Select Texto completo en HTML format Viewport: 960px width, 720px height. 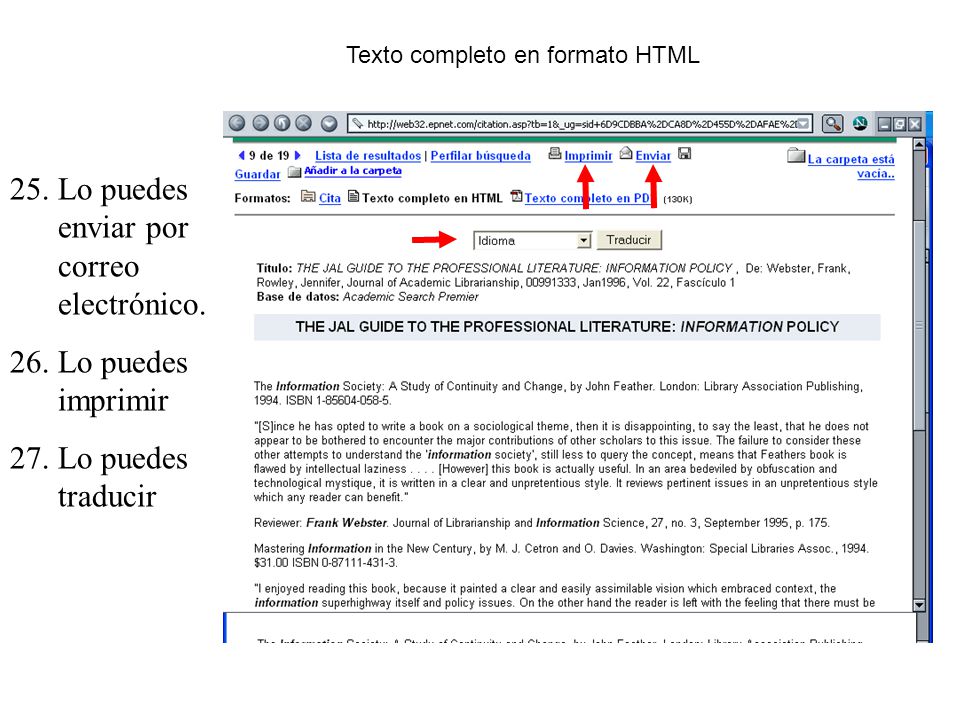pyautogui.click(x=432, y=198)
